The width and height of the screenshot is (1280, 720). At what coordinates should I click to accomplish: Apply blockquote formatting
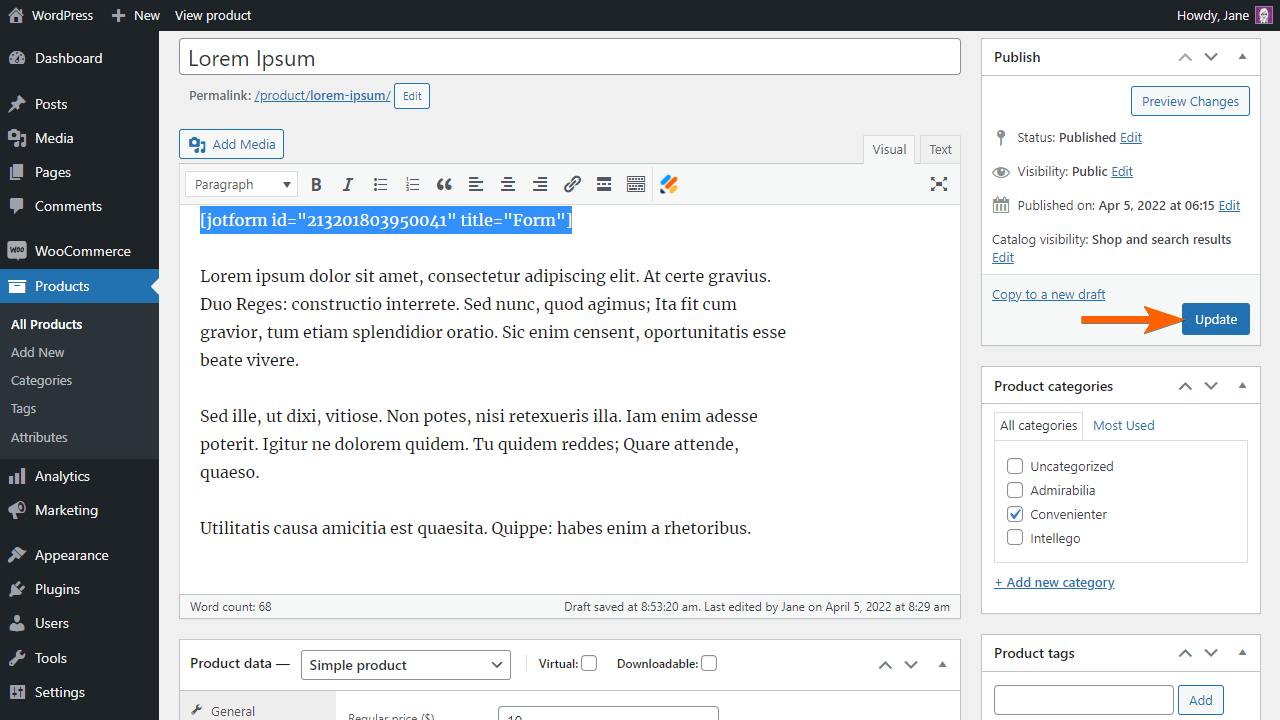[x=444, y=184]
